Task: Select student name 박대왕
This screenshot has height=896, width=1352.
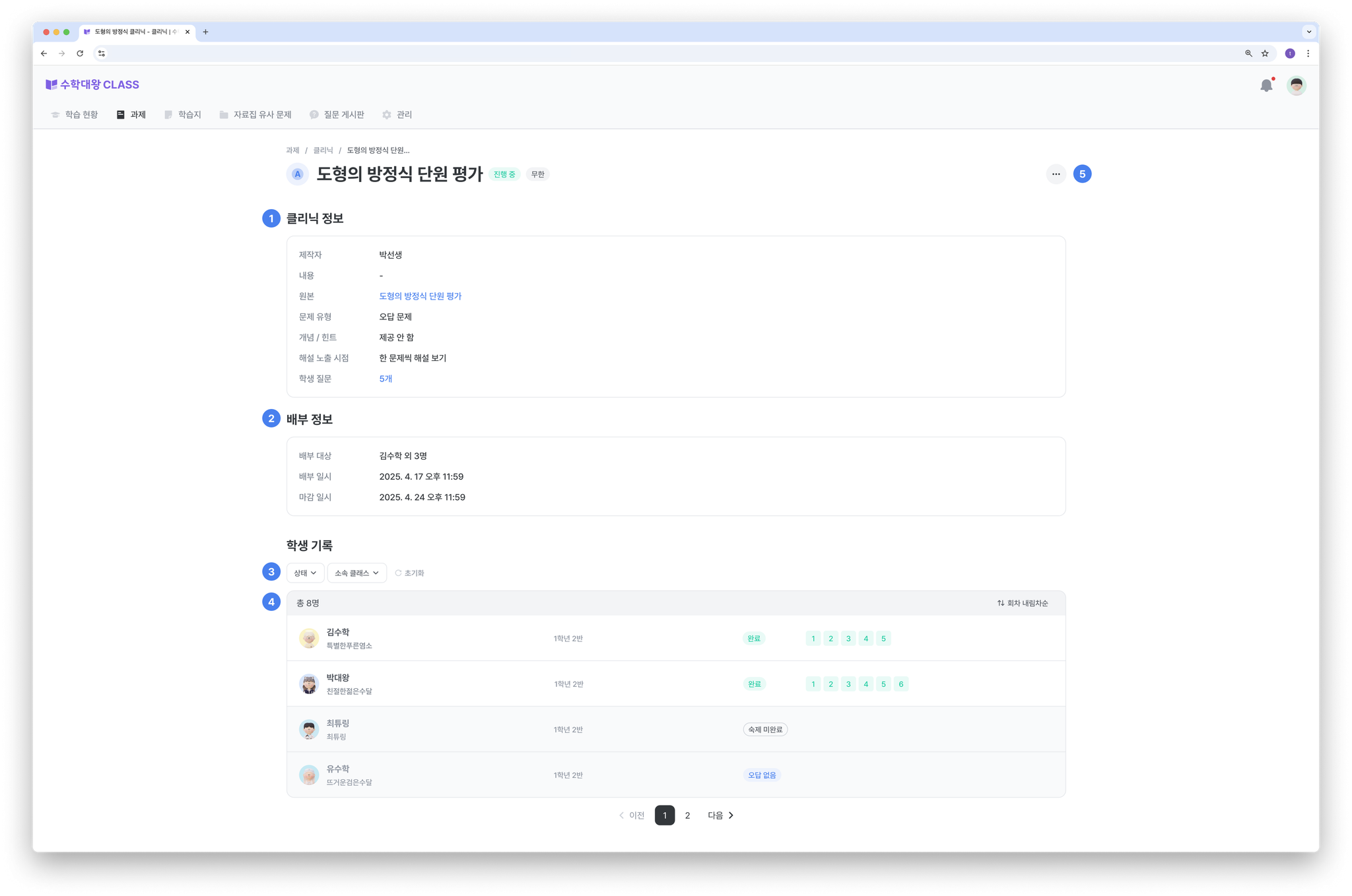Action: point(338,678)
